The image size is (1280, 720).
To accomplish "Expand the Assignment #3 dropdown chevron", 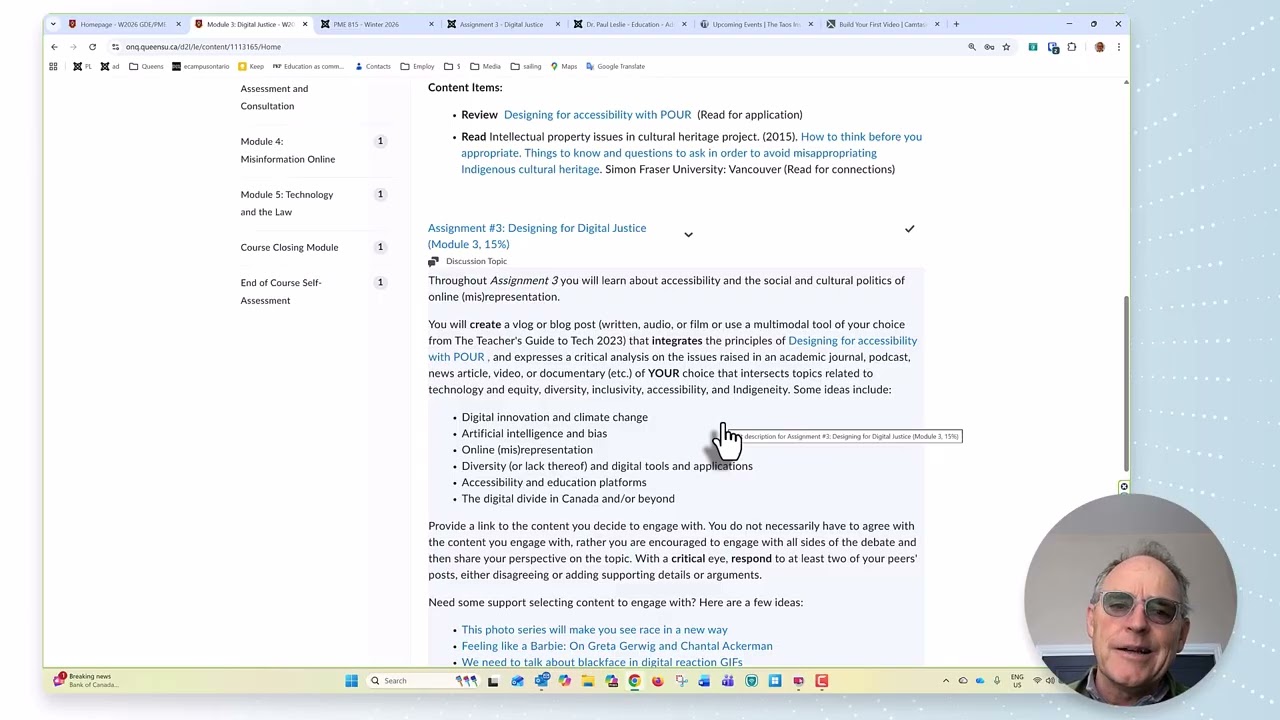I will 688,235.
